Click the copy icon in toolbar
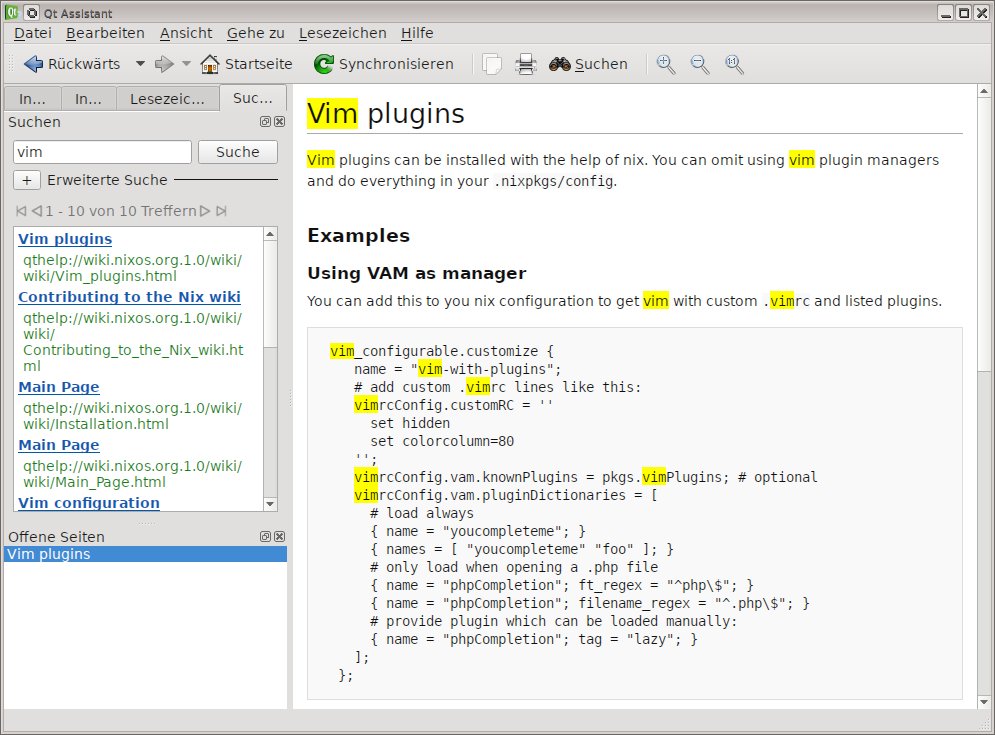Screen dimensions: 995x735 tap(492, 64)
